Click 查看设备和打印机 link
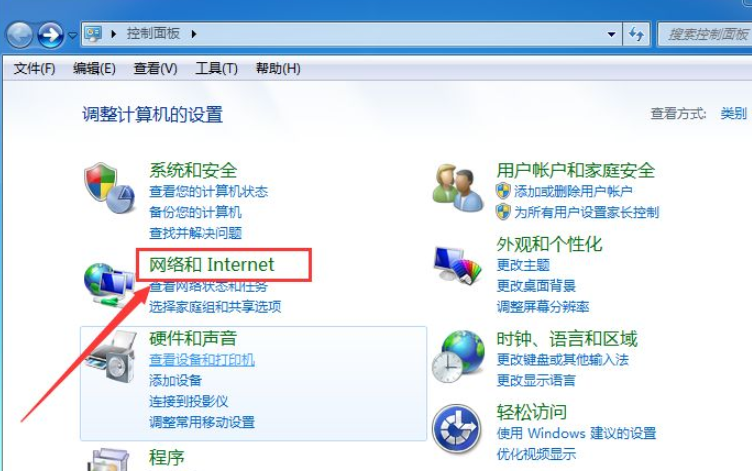The height and width of the screenshot is (473, 752). coord(202,360)
